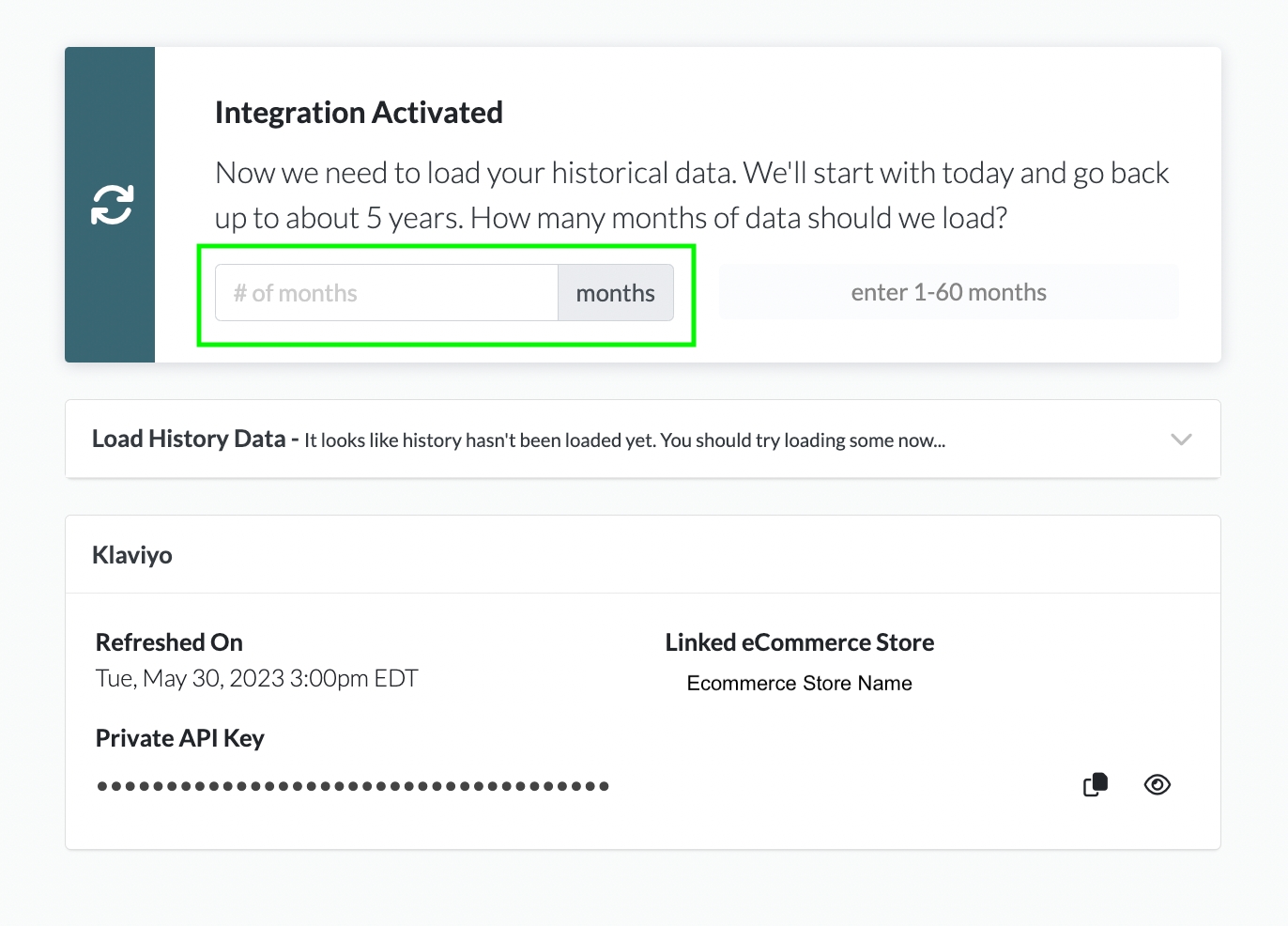Expand the Load History Data chevron
Viewport: 1288px width, 926px height.
coord(1181,440)
